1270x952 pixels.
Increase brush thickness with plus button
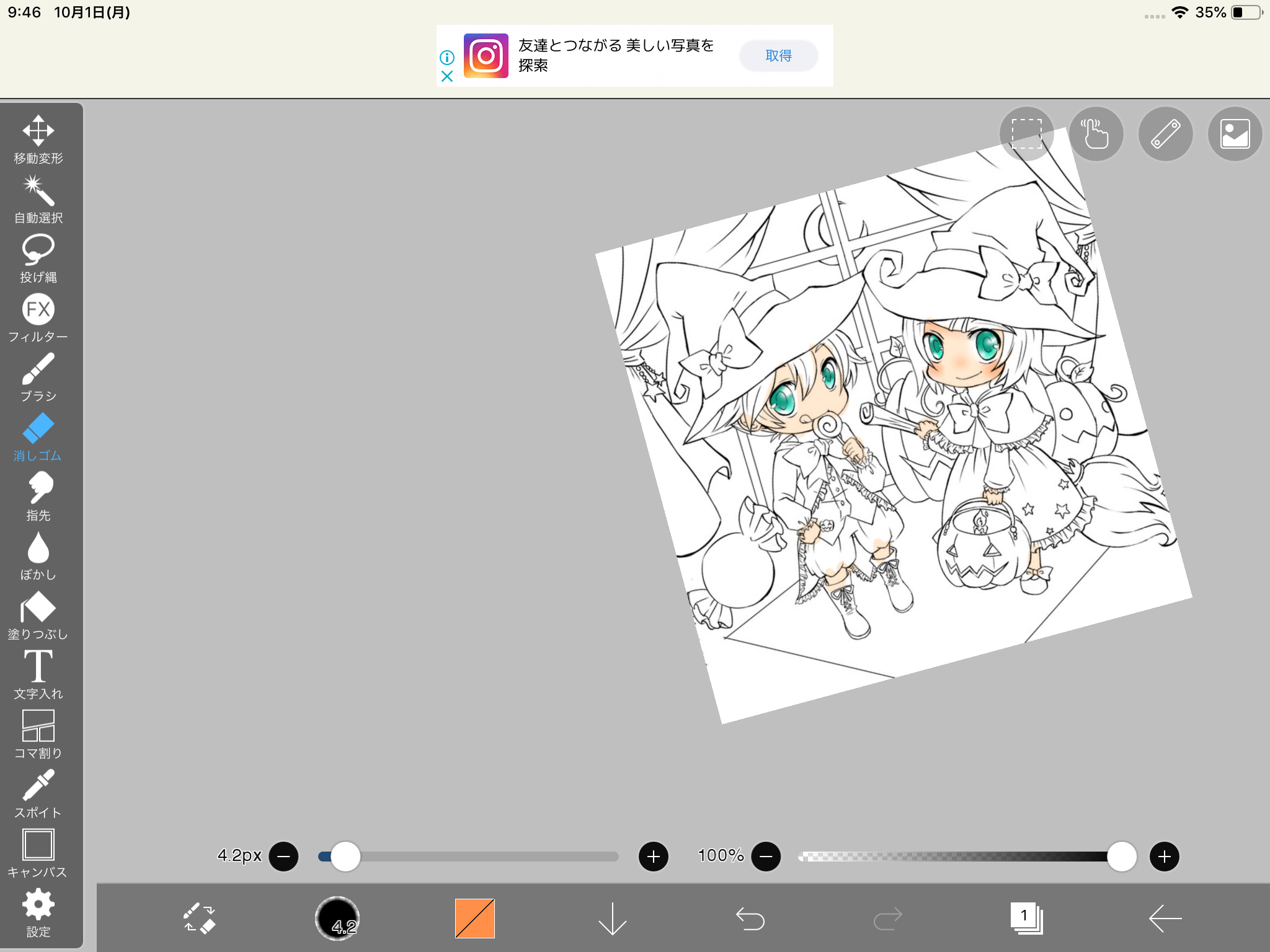tap(653, 857)
